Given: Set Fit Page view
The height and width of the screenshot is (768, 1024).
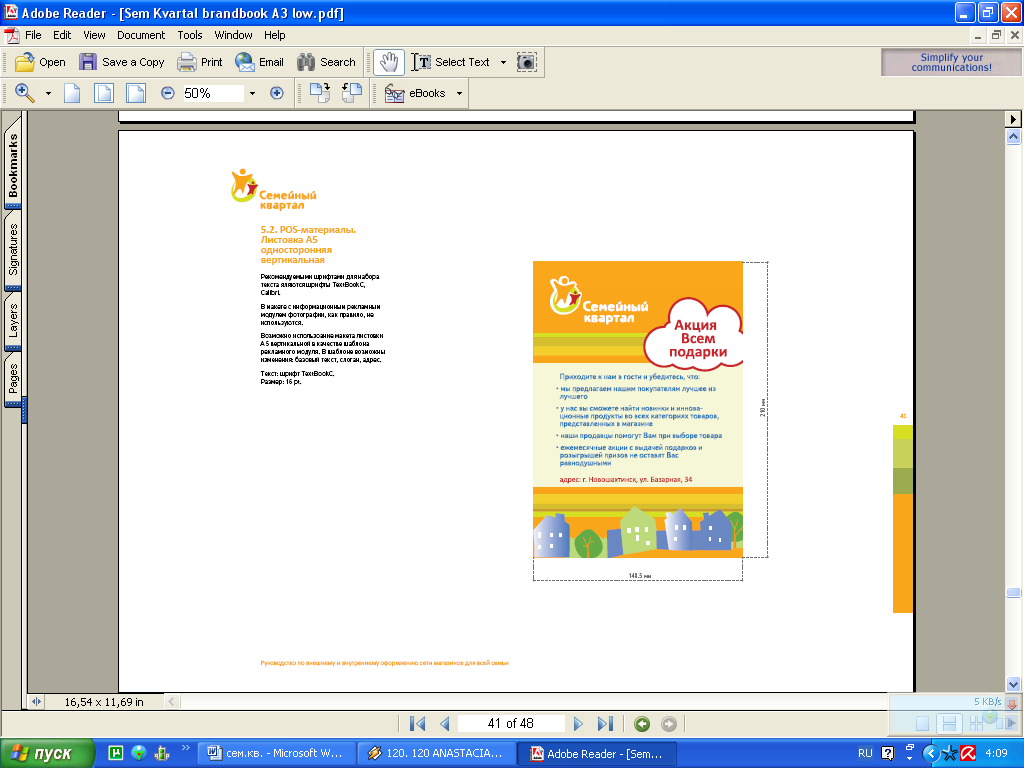Looking at the screenshot, I should [104, 93].
